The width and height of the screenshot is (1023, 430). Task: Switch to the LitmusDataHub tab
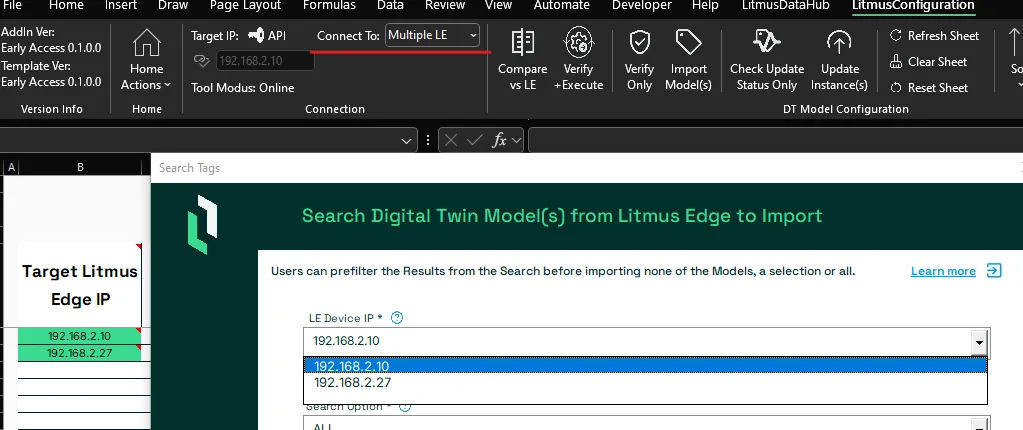click(785, 5)
